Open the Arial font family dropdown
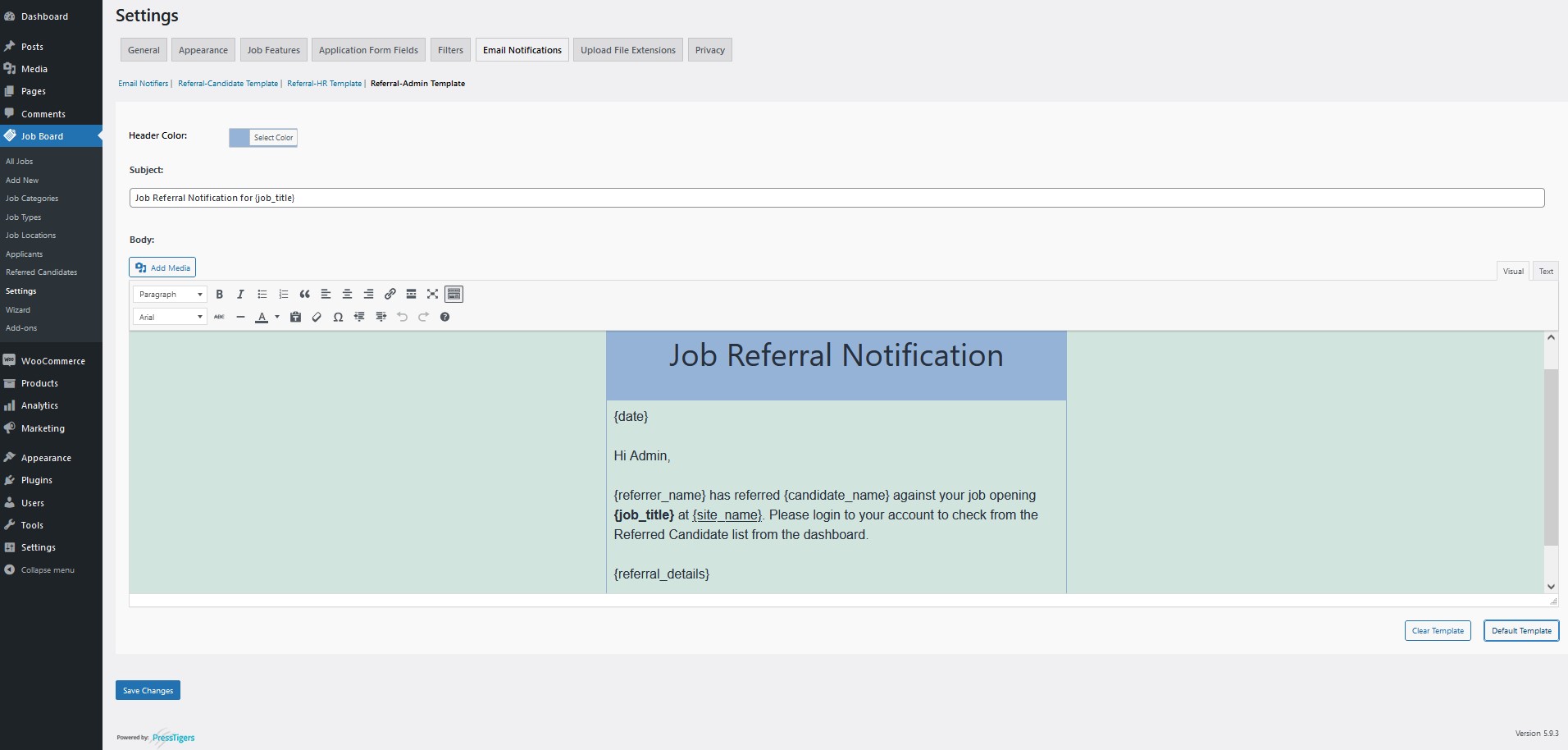Image resolution: width=1568 pixels, height=750 pixels. pos(170,317)
